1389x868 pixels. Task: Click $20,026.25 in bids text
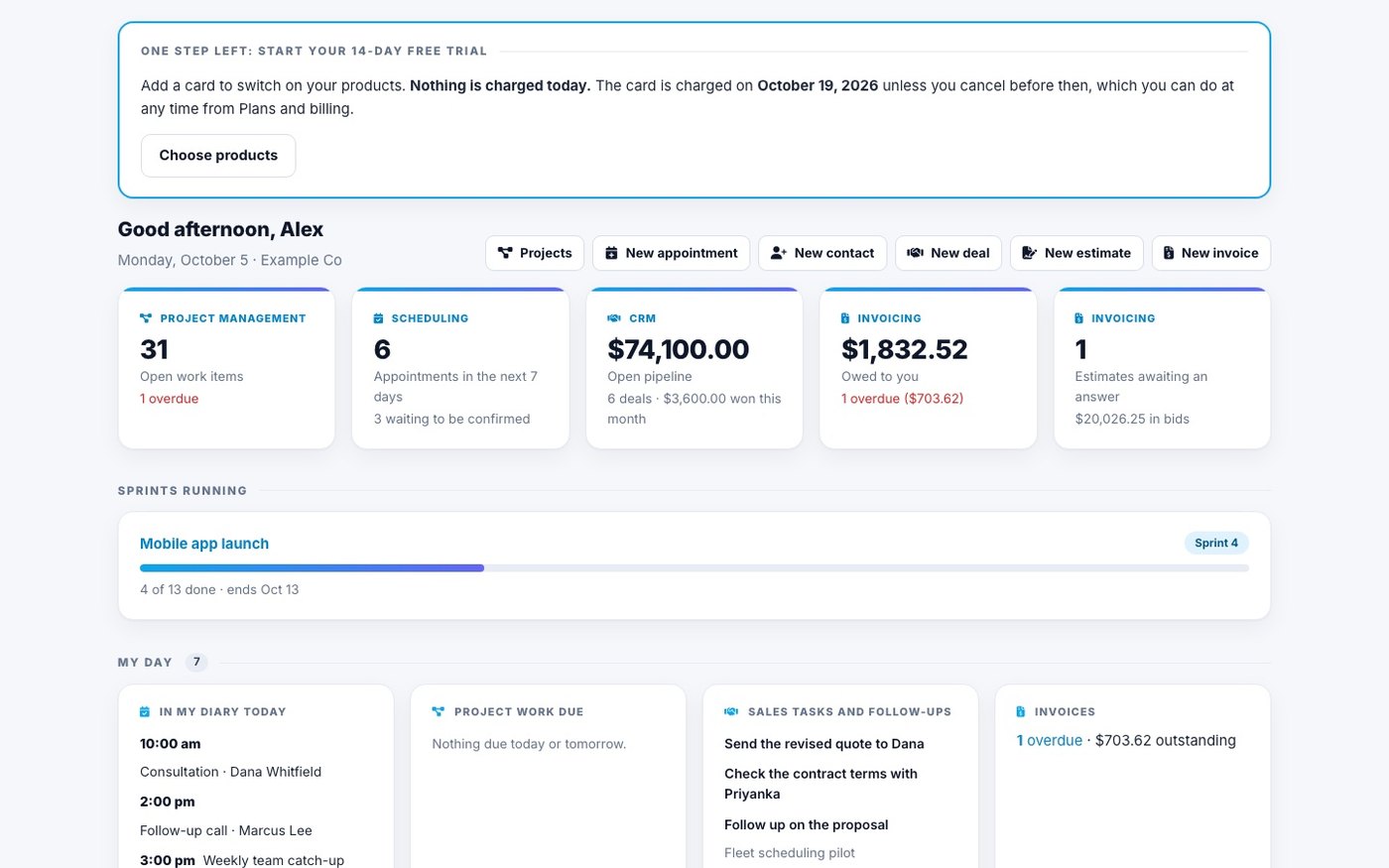[1132, 419]
